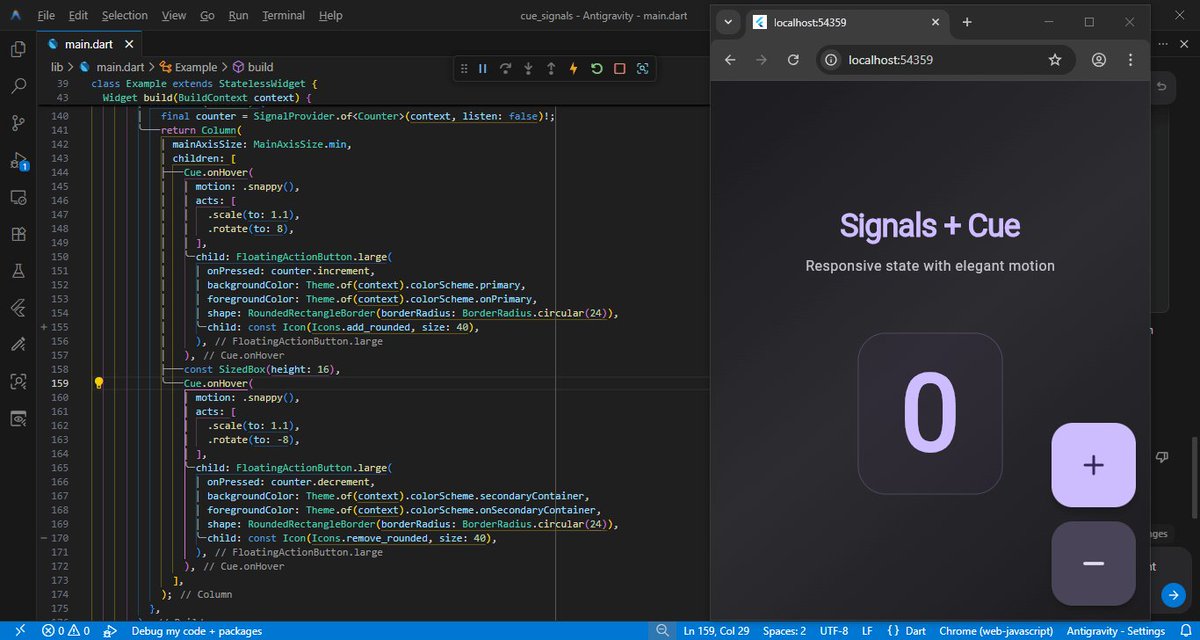Click Step Over in debug toolbar
The image size is (1200, 640).
coord(506,69)
